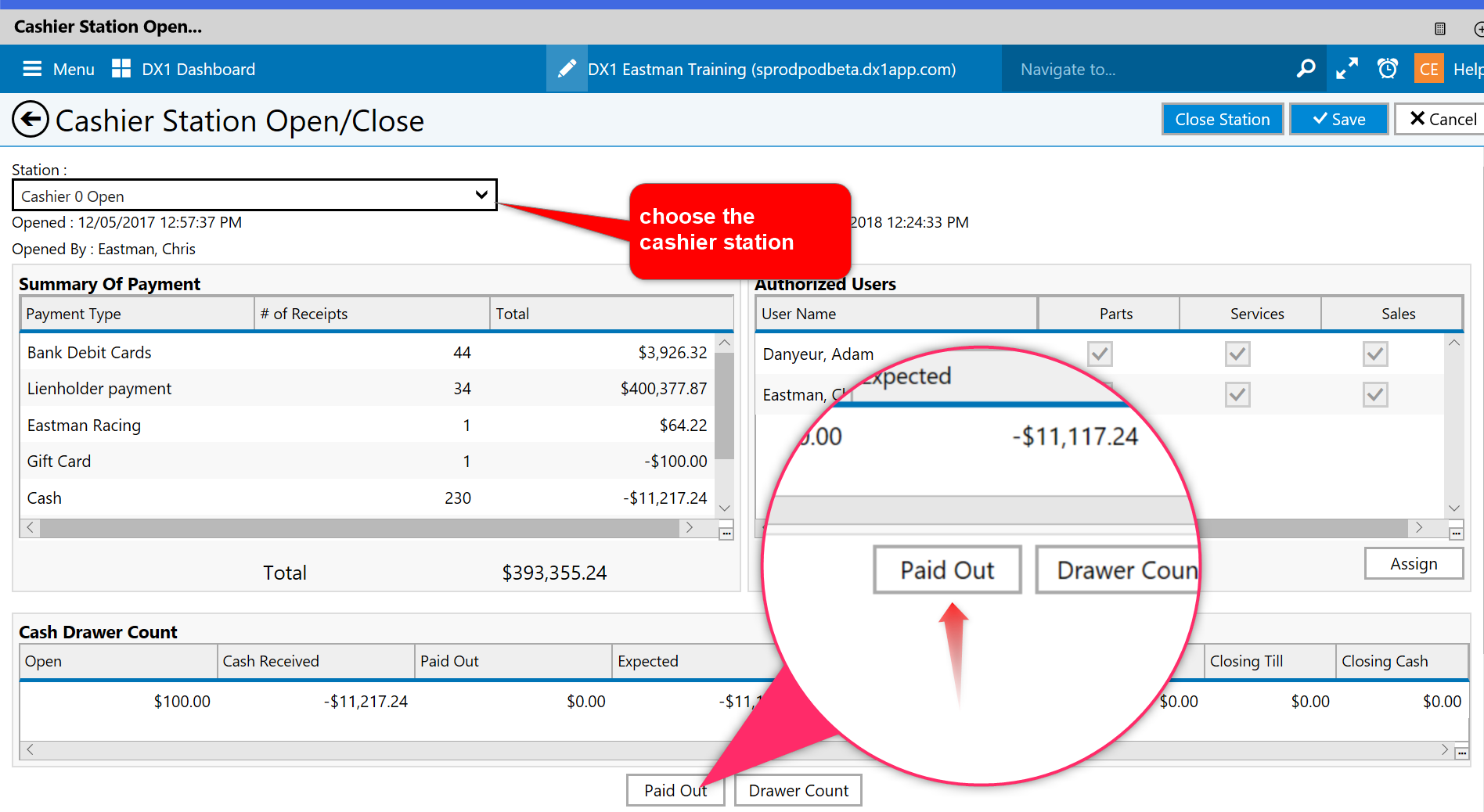Open the Help menu
Viewport: 1484px width, 812px height.
tap(1468, 69)
